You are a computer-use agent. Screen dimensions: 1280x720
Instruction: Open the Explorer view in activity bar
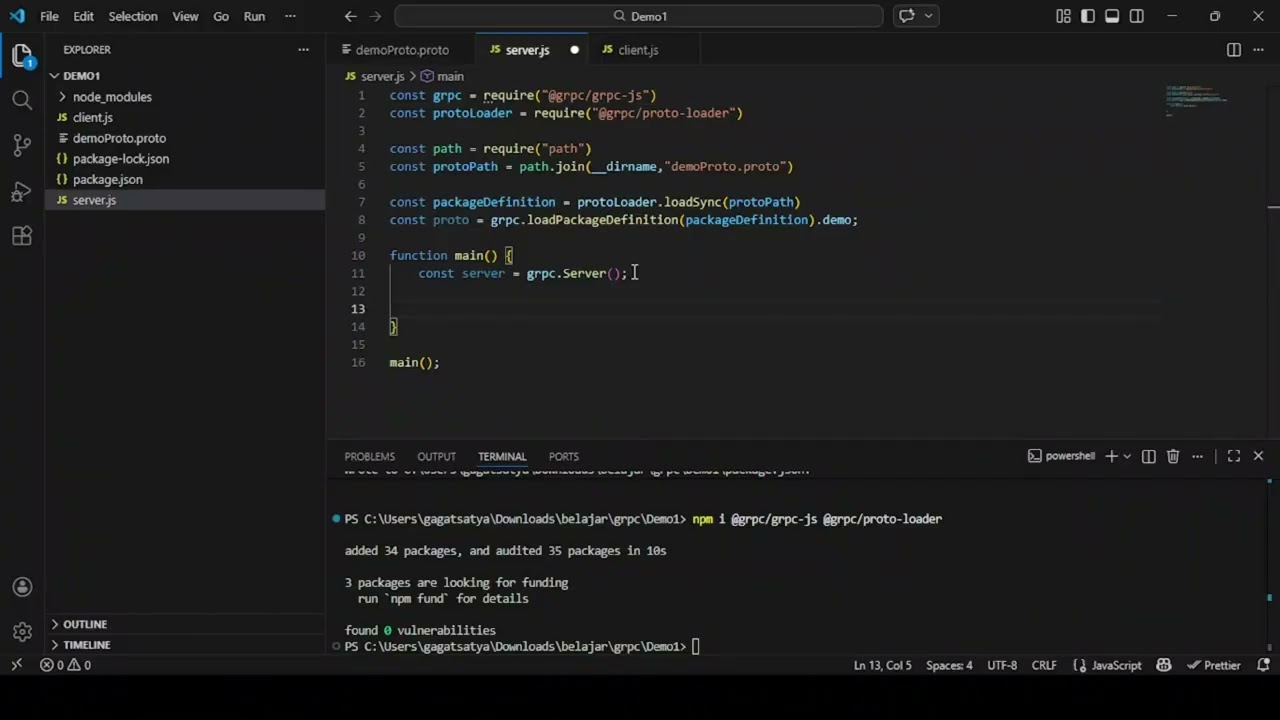pyautogui.click(x=22, y=55)
